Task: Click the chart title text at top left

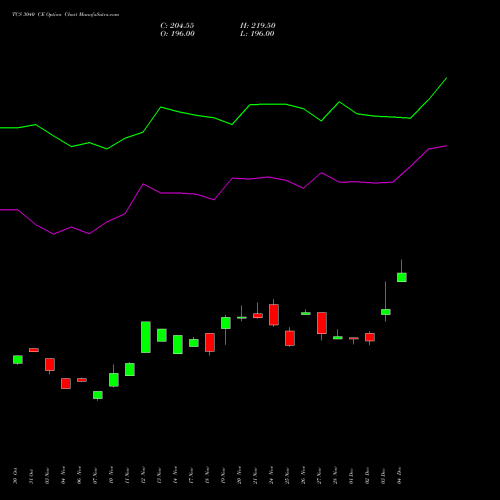Action: coord(65,15)
